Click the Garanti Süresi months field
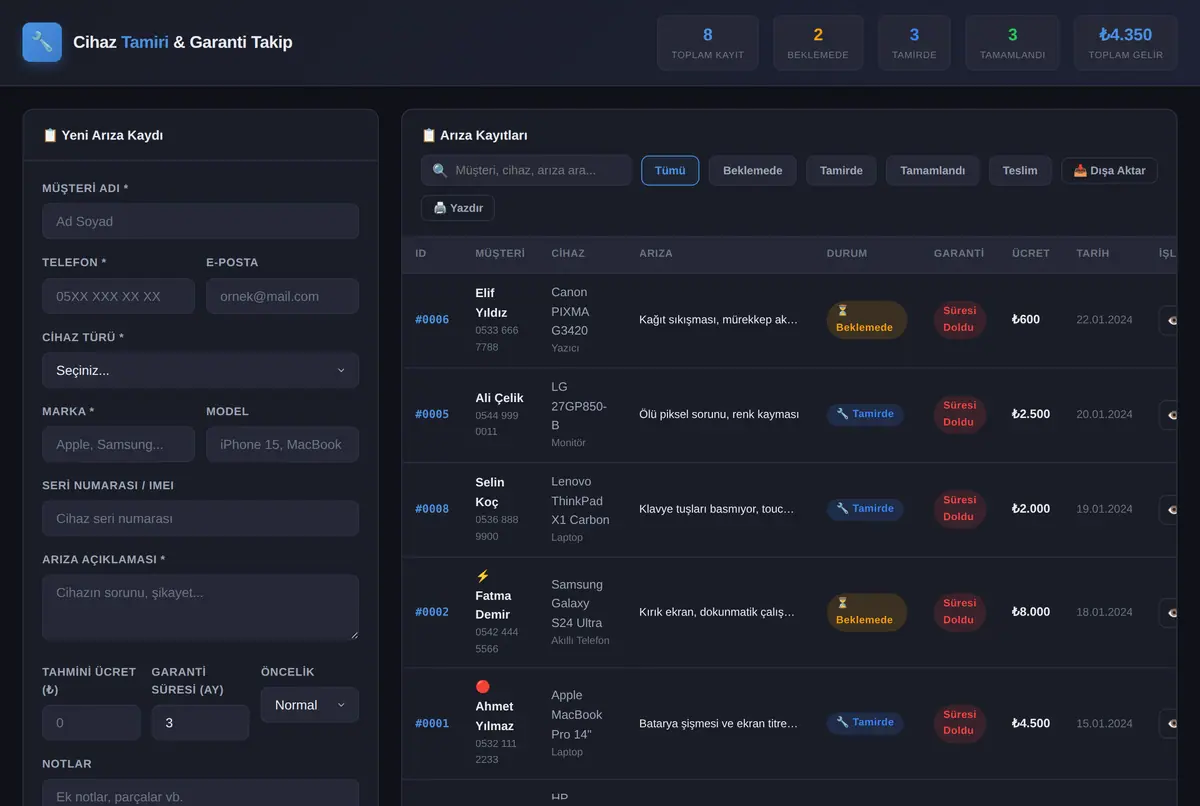The image size is (1200, 806). 200,722
